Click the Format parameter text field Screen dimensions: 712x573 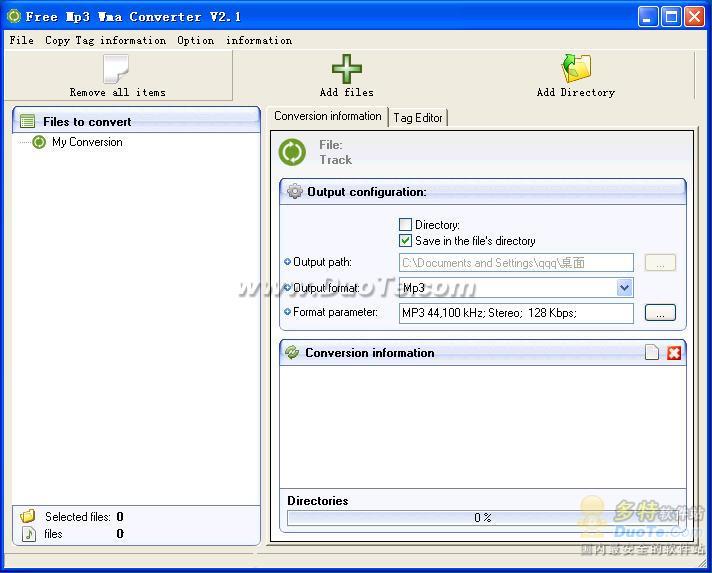pyautogui.click(x=516, y=313)
